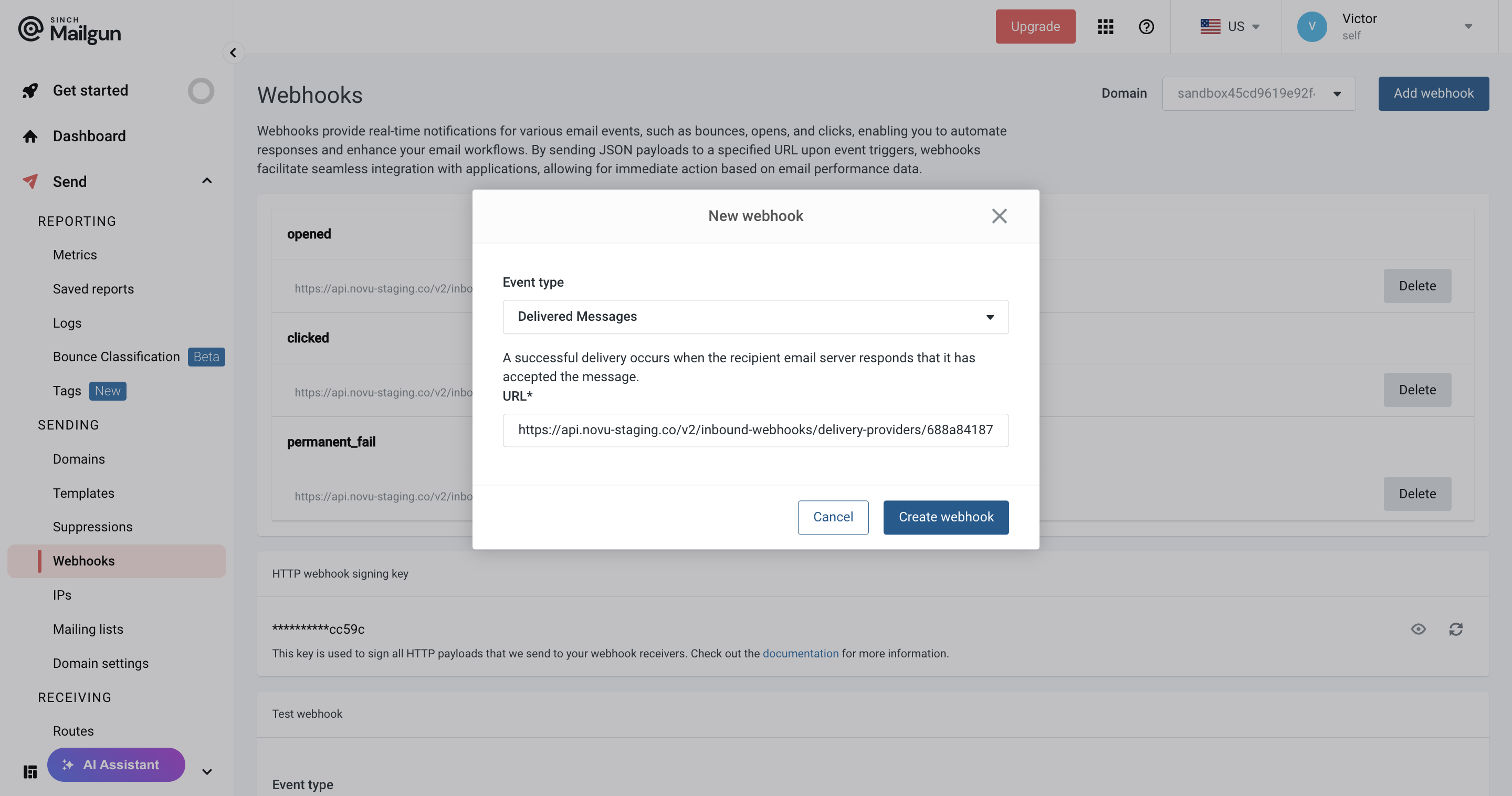This screenshot has width=1512, height=796.
Task: Open the apps grid launcher
Action: pos(1105,26)
